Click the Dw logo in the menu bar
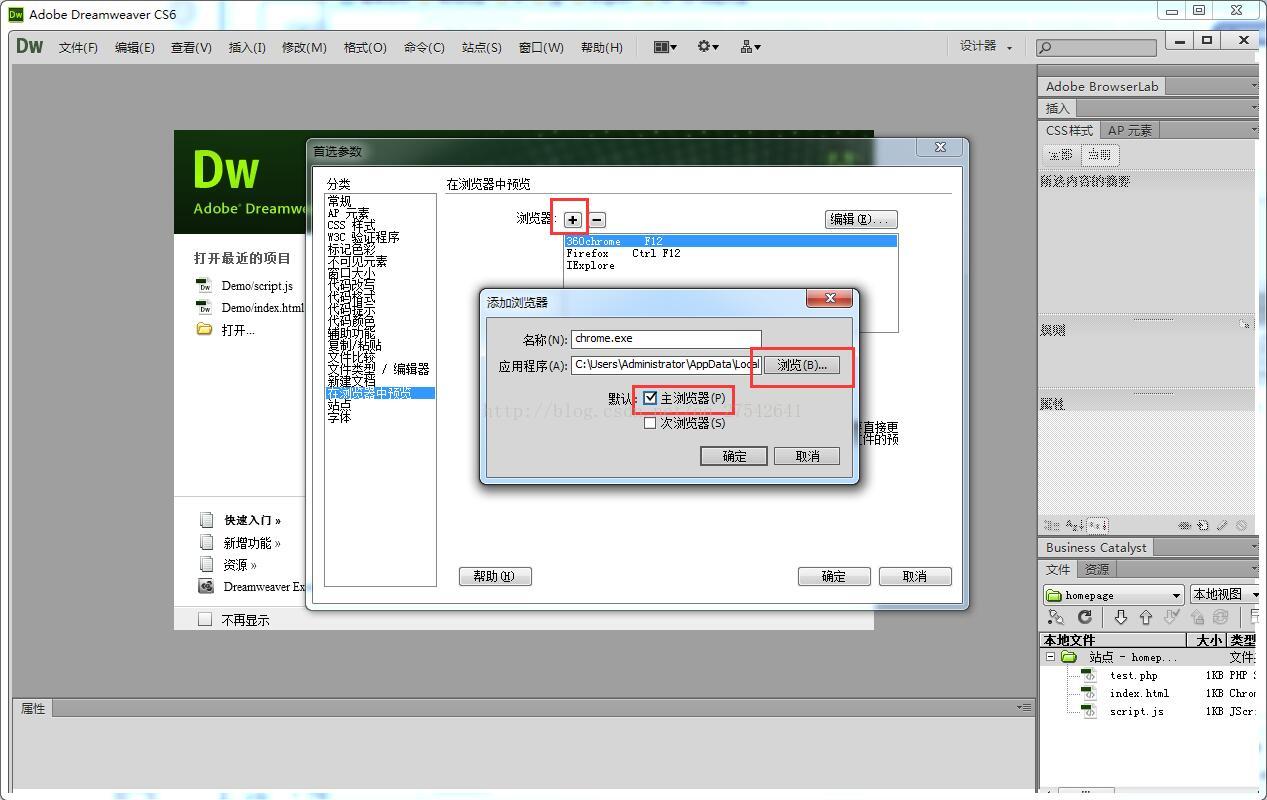Image resolution: width=1267 pixels, height=800 pixels. [30, 46]
